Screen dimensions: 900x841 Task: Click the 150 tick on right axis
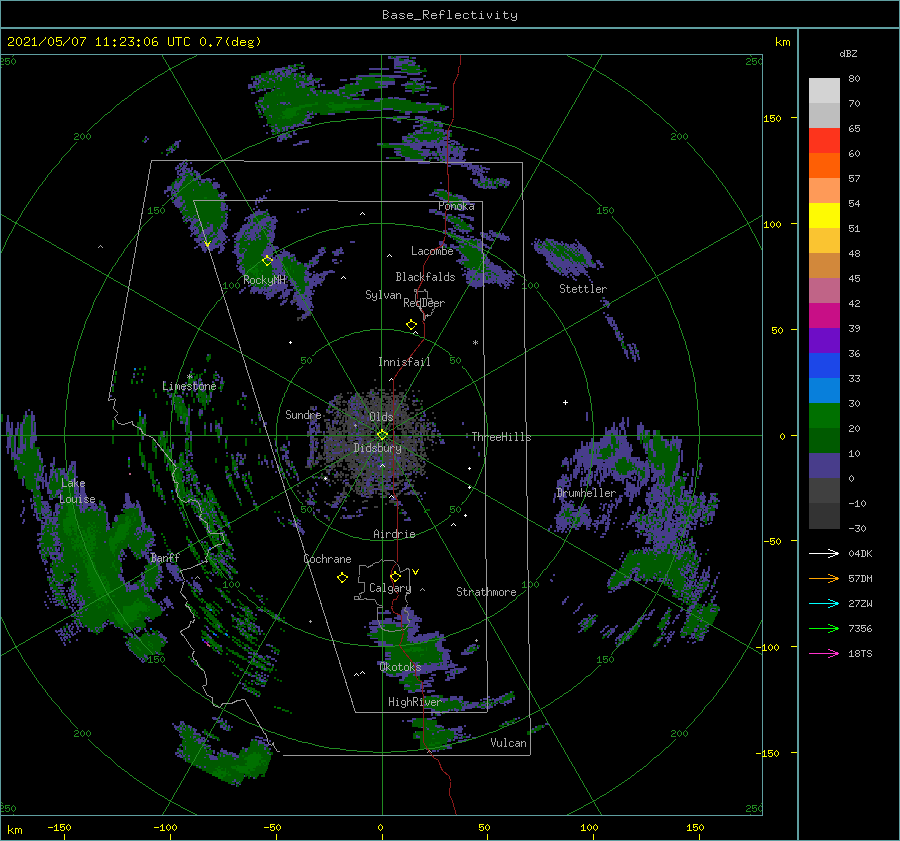(773, 118)
